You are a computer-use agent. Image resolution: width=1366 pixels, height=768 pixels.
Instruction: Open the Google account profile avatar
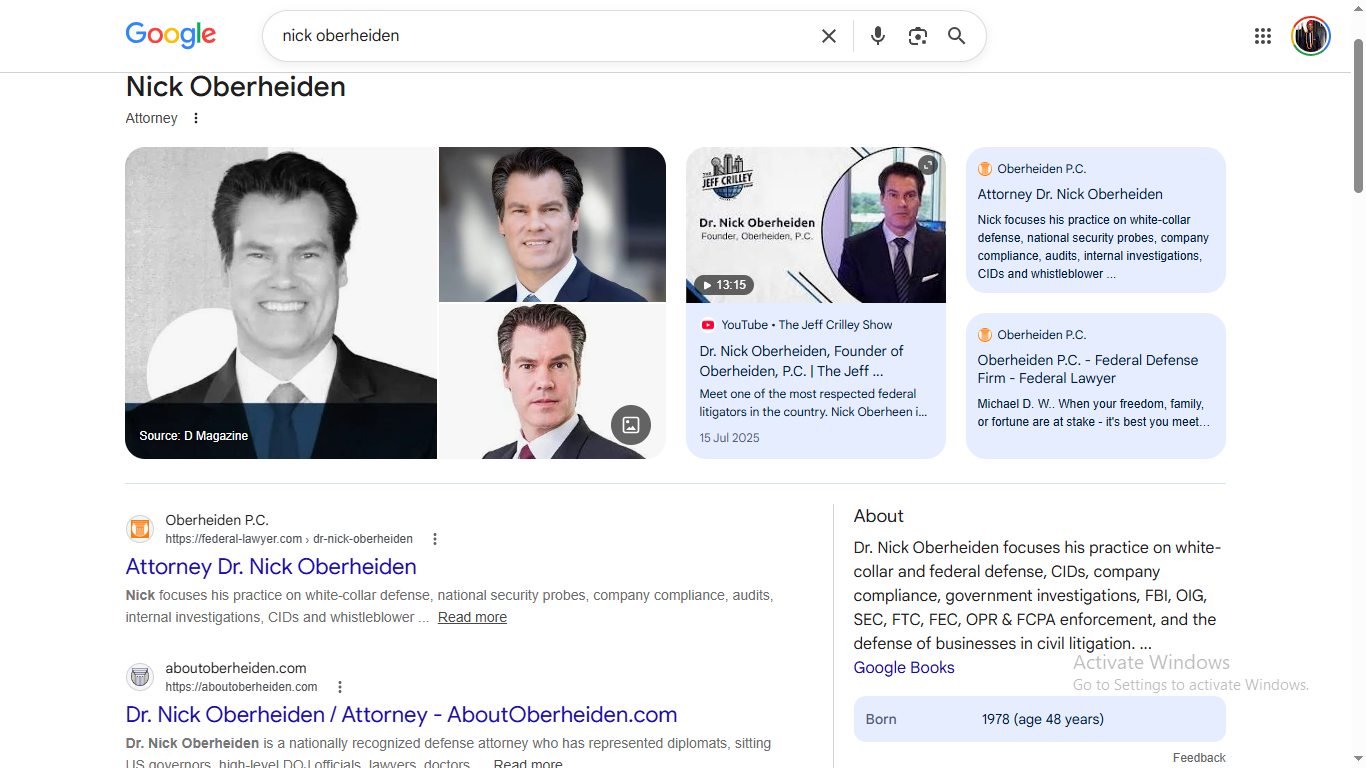tap(1311, 36)
